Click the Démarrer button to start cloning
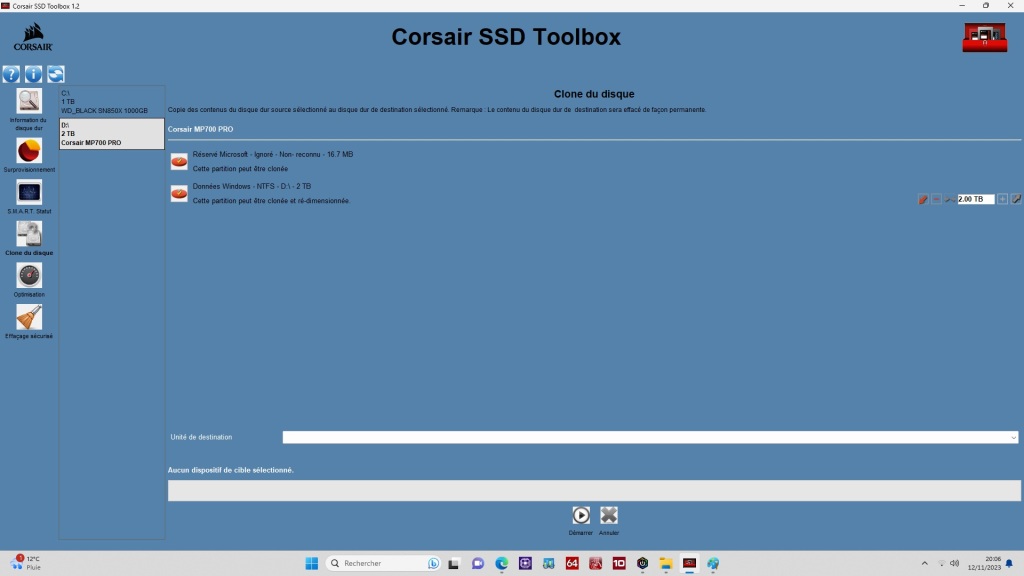The height and width of the screenshot is (576, 1024). [582, 515]
